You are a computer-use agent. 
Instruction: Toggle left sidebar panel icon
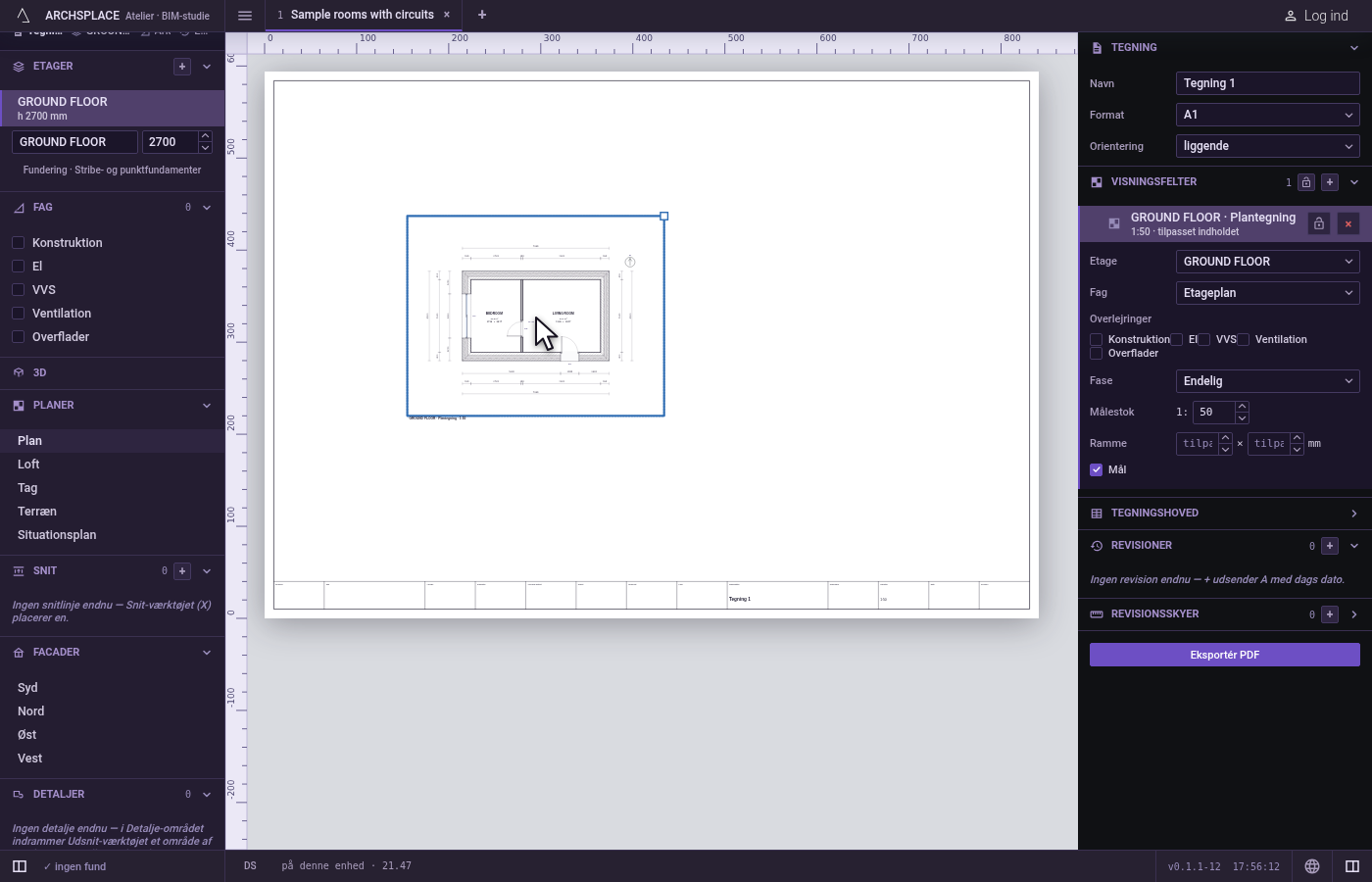click(x=20, y=866)
